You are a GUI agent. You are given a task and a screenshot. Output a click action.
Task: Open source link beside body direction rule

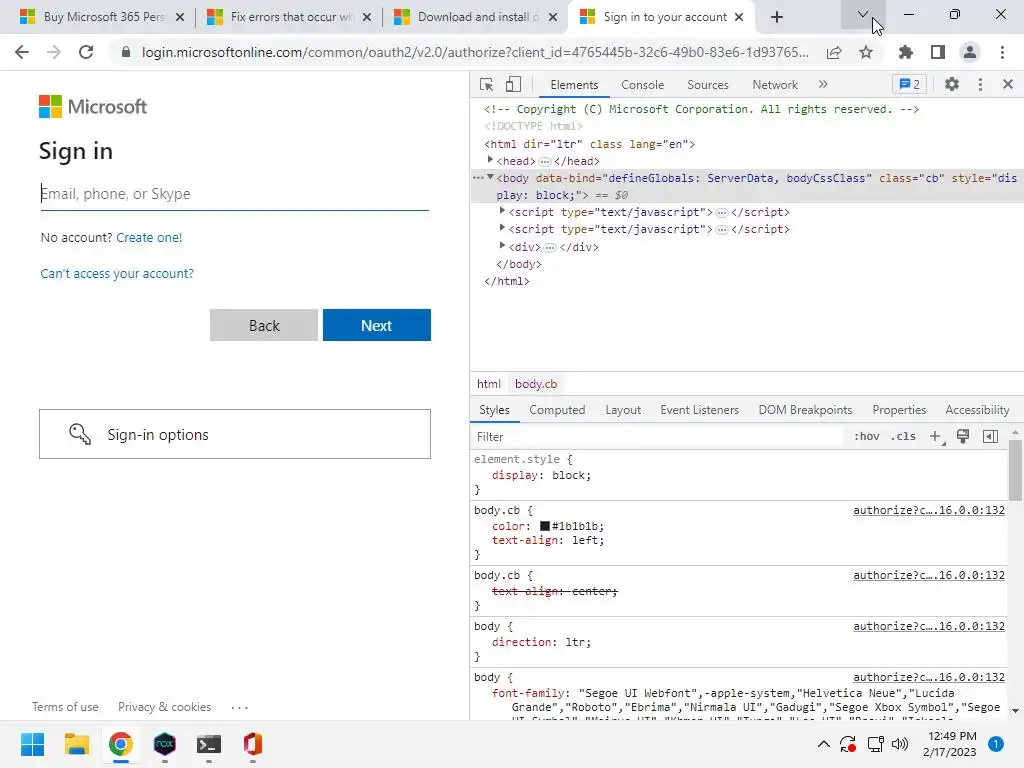tap(929, 626)
